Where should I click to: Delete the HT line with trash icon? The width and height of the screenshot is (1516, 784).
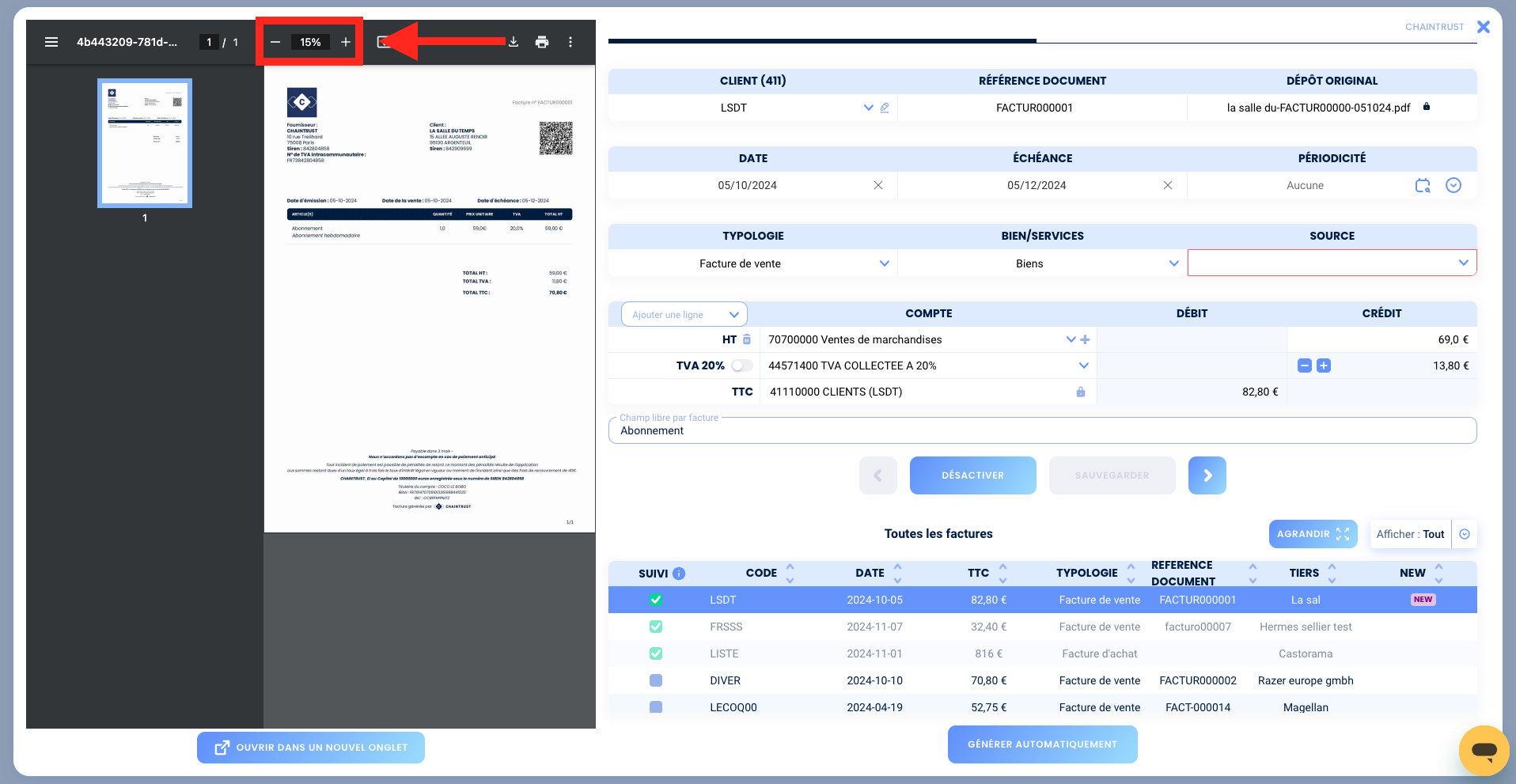coord(746,339)
